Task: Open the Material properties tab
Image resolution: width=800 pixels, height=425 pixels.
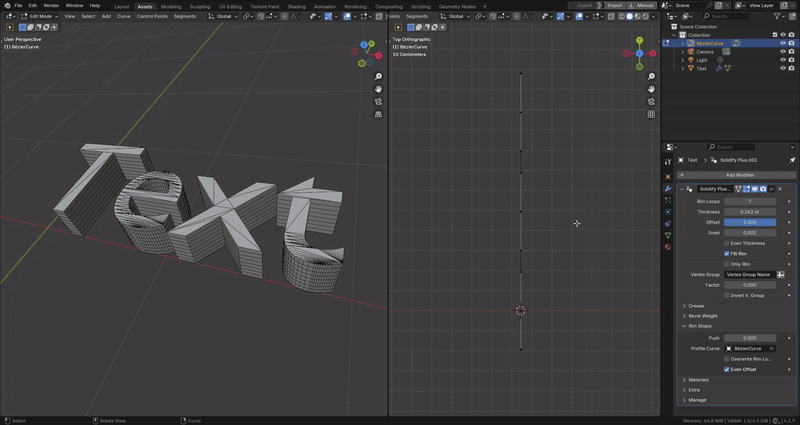Action: point(668,247)
